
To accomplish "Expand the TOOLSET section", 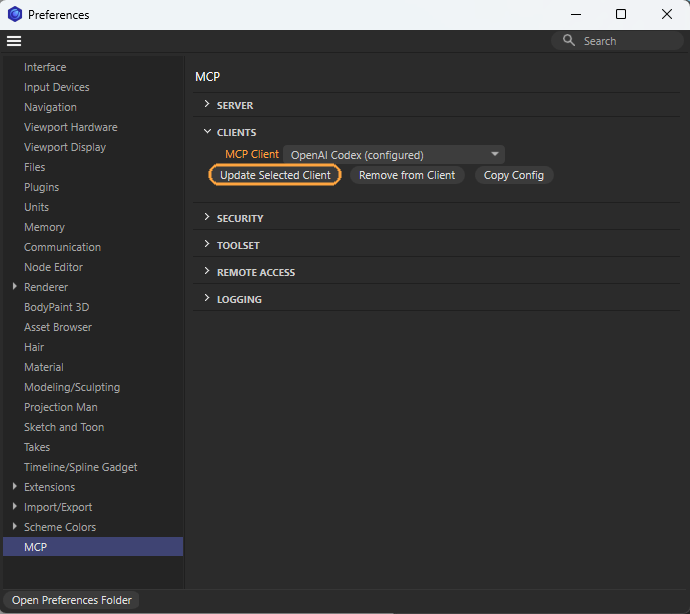I will [207, 245].
